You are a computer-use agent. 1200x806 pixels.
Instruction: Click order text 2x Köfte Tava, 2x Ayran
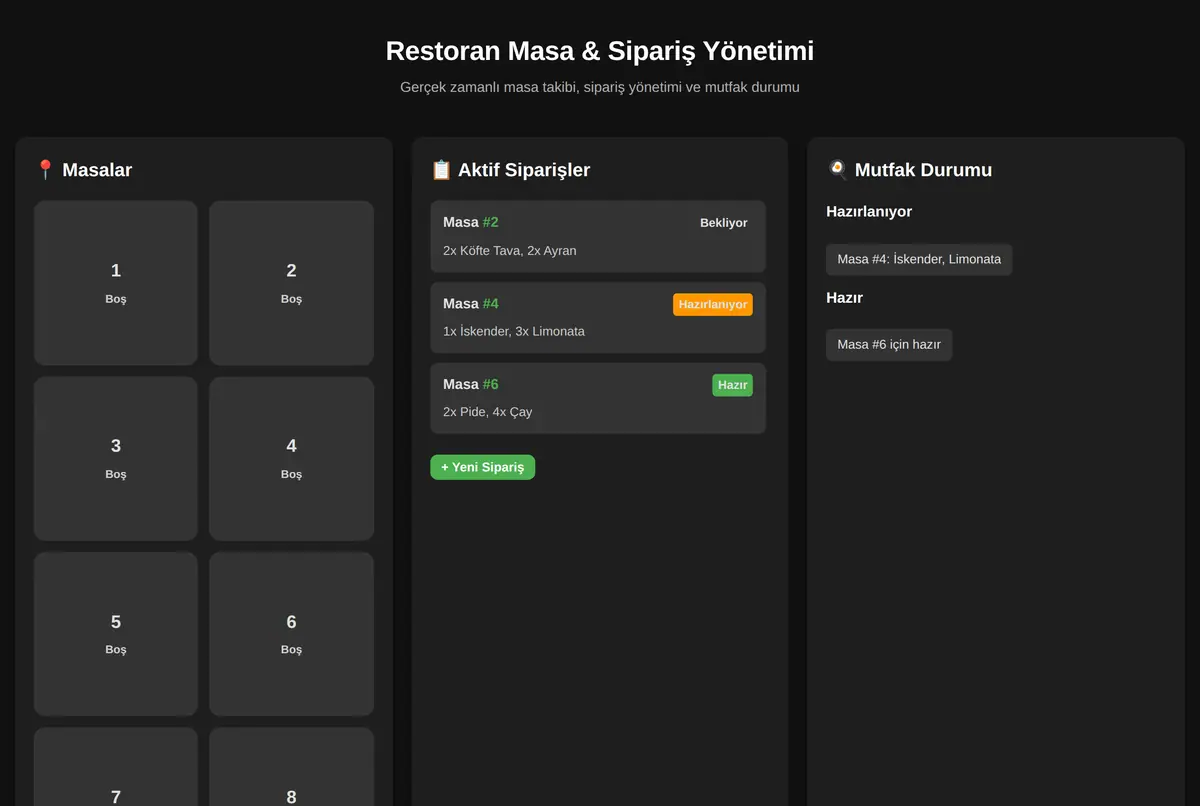(x=510, y=250)
